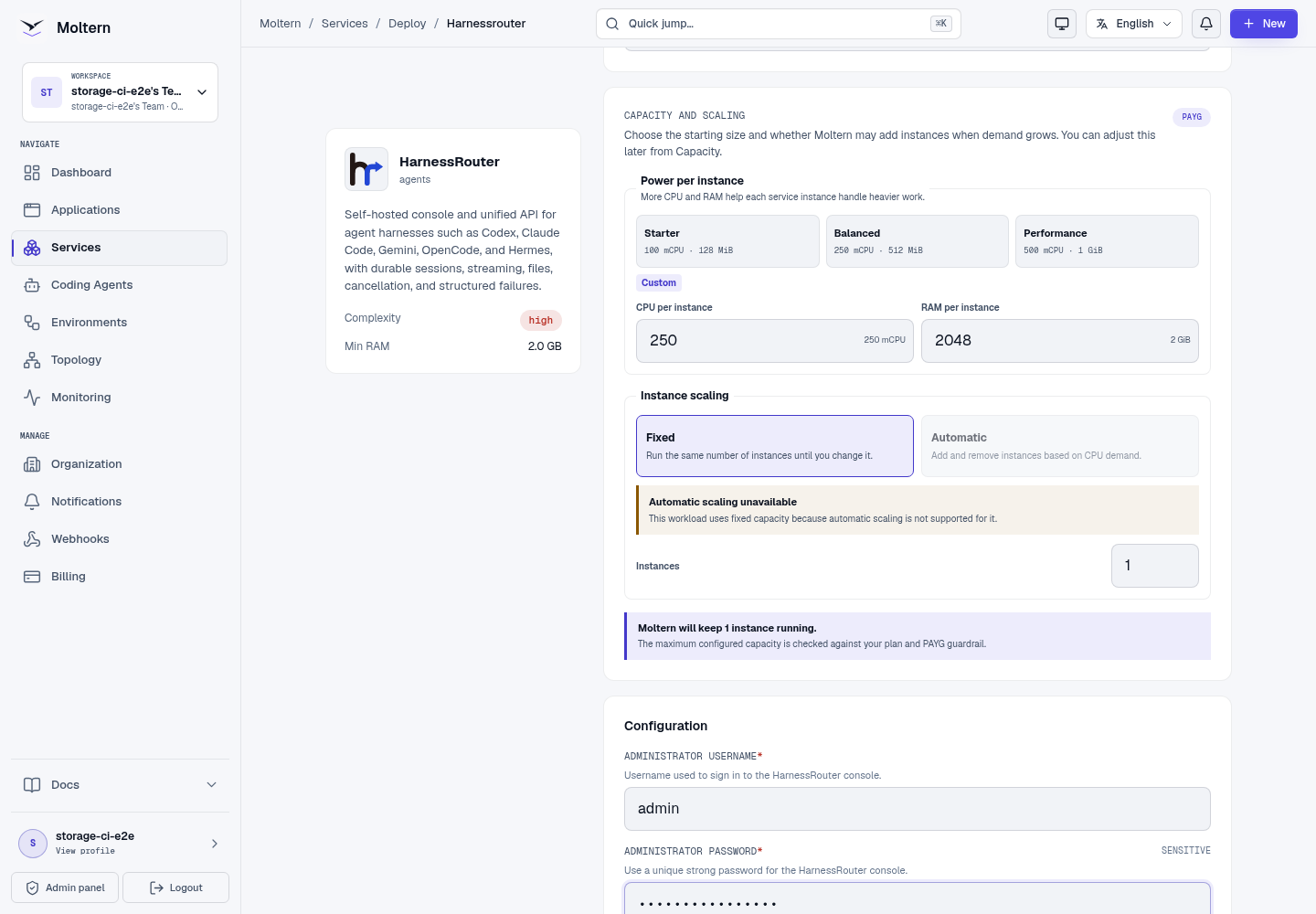Click the Docs book icon

tap(32, 785)
